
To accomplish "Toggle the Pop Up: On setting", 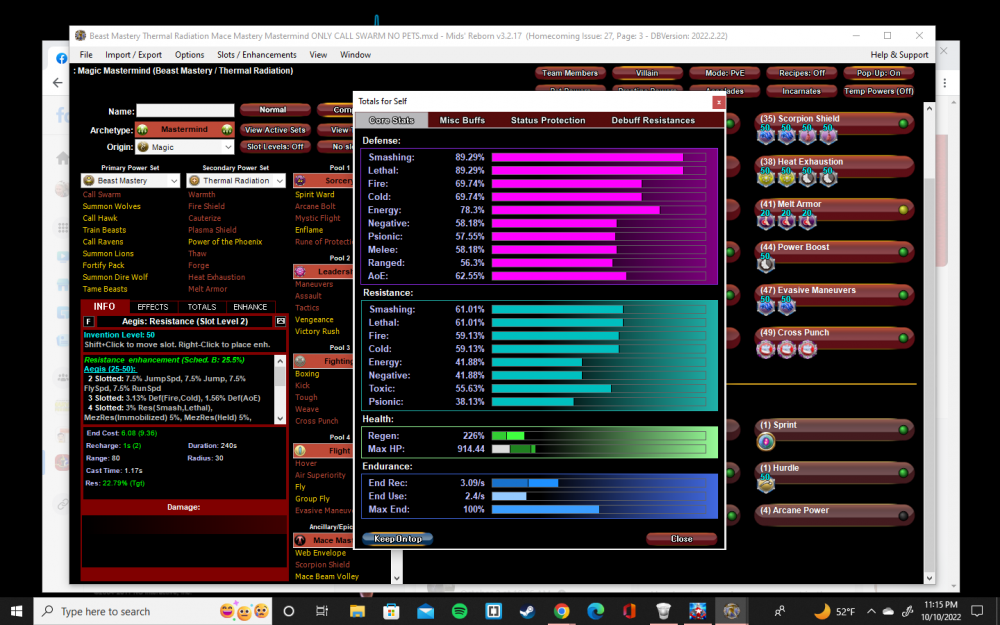I will point(878,72).
